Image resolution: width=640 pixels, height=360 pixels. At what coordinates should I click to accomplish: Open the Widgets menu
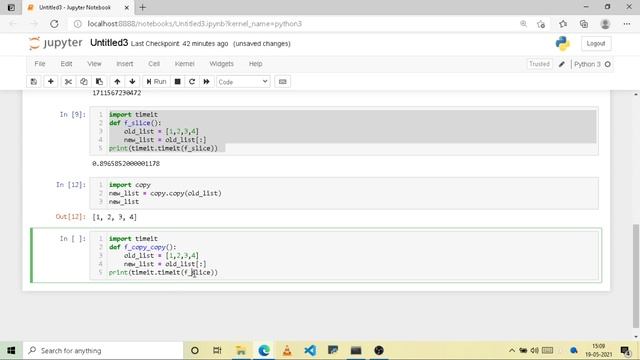tap(221, 64)
